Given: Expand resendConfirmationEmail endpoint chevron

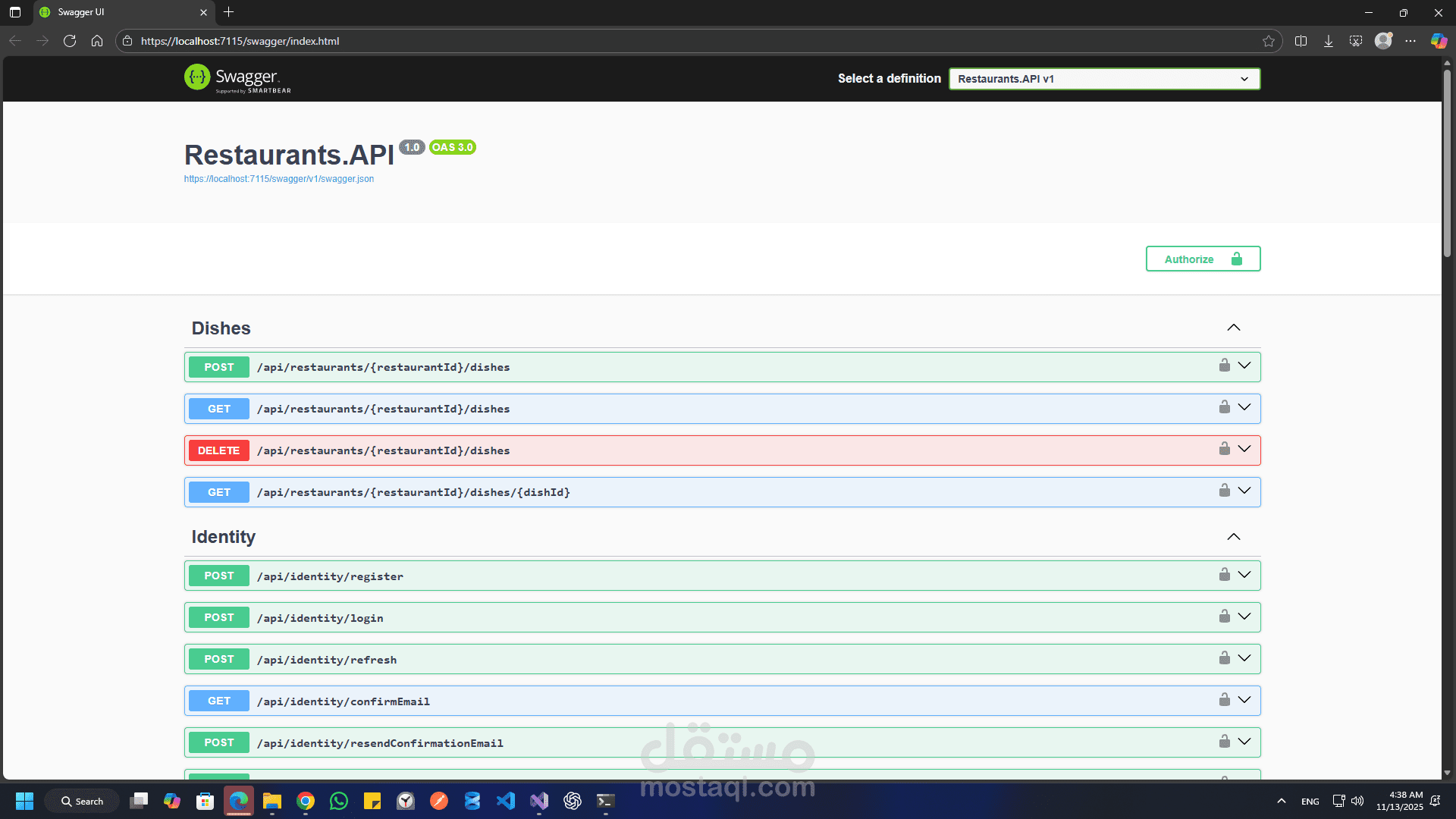Looking at the screenshot, I should (1244, 742).
